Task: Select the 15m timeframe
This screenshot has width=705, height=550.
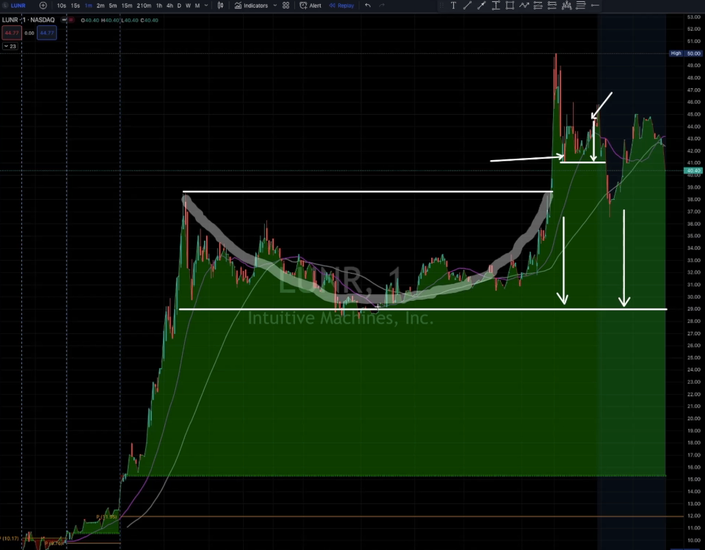Action: pyautogui.click(x=127, y=5)
